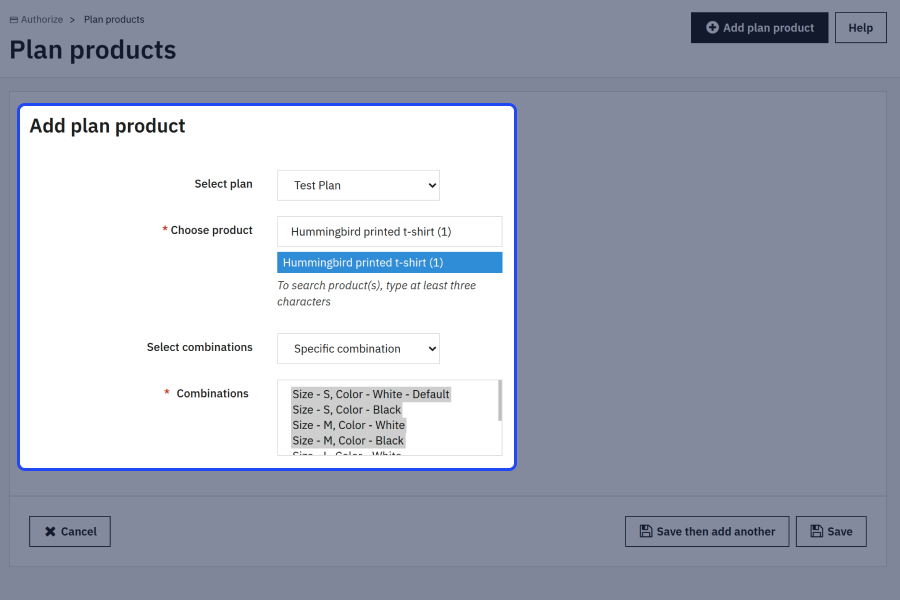Select the partially visible Size L combination
Screen dimensions: 900x600
(347, 453)
